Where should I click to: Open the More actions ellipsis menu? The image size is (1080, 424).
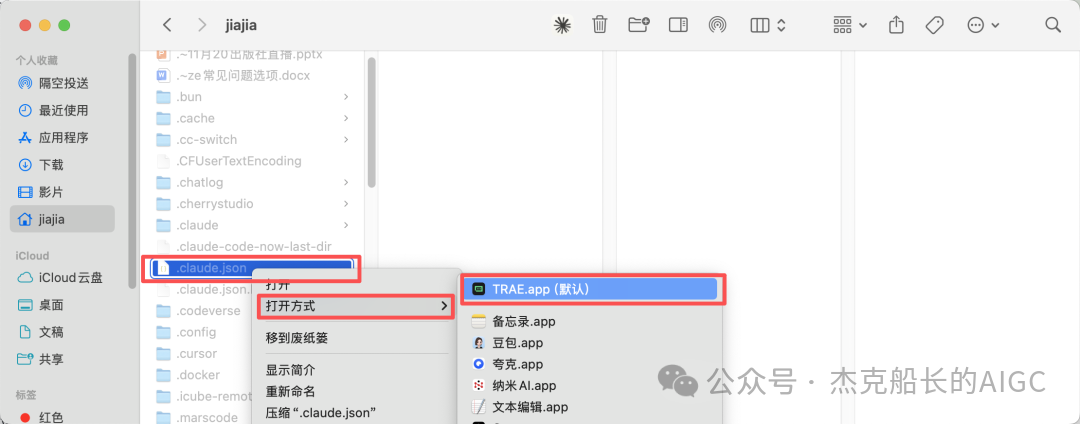click(983, 25)
